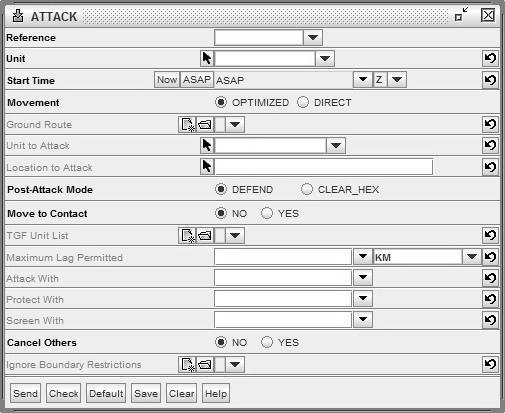Open Maximum Lag Permitted value dropdown
The height and width of the screenshot is (413, 505).
tap(363, 257)
